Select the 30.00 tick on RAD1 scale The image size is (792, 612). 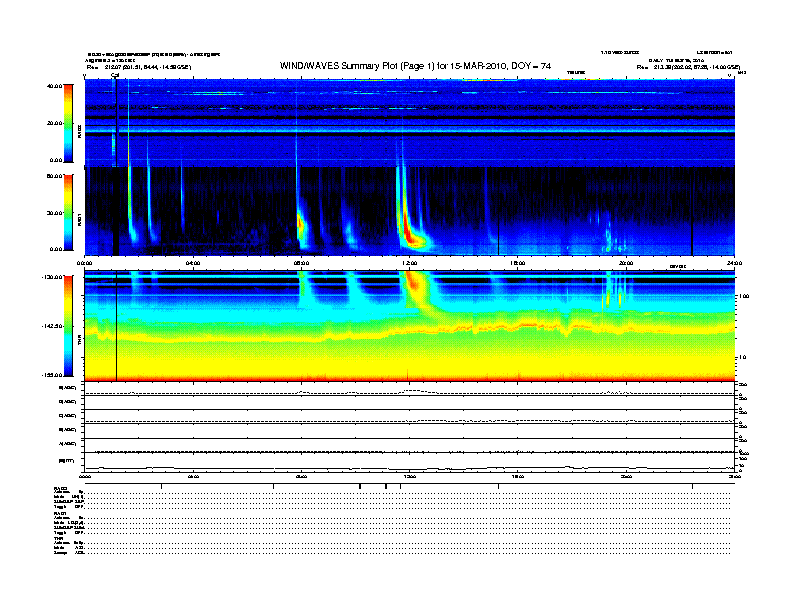click(x=54, y=213)
